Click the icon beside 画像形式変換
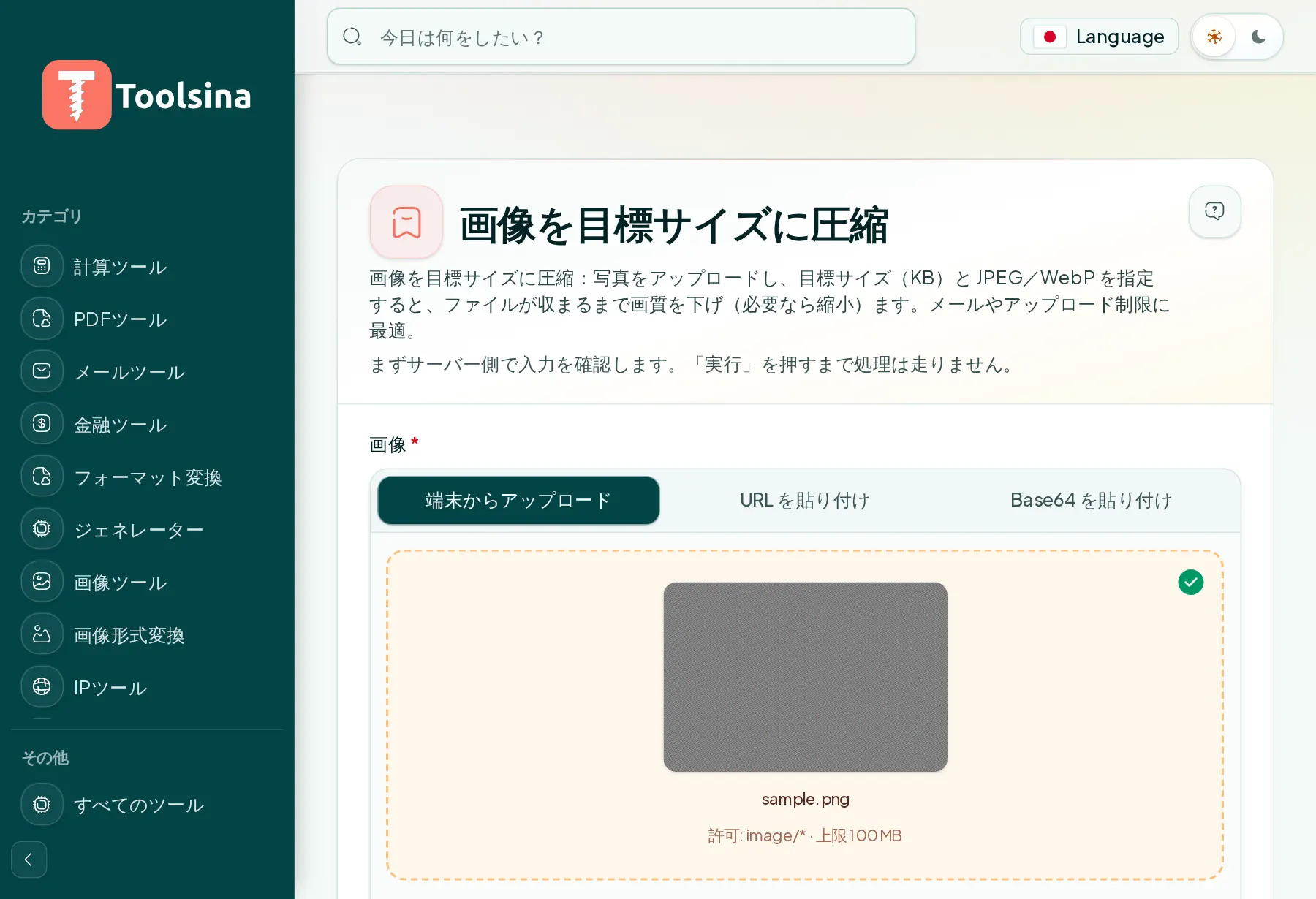Image resolution: width=1316 pixels, height=899 pixels. (42, 634)
